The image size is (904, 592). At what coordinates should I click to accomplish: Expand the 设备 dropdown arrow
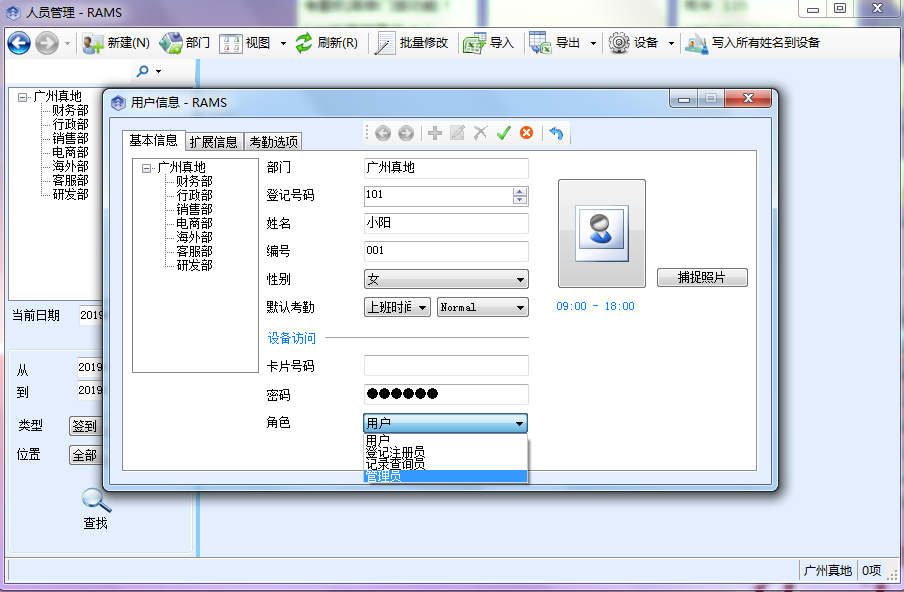pos(671,43)
